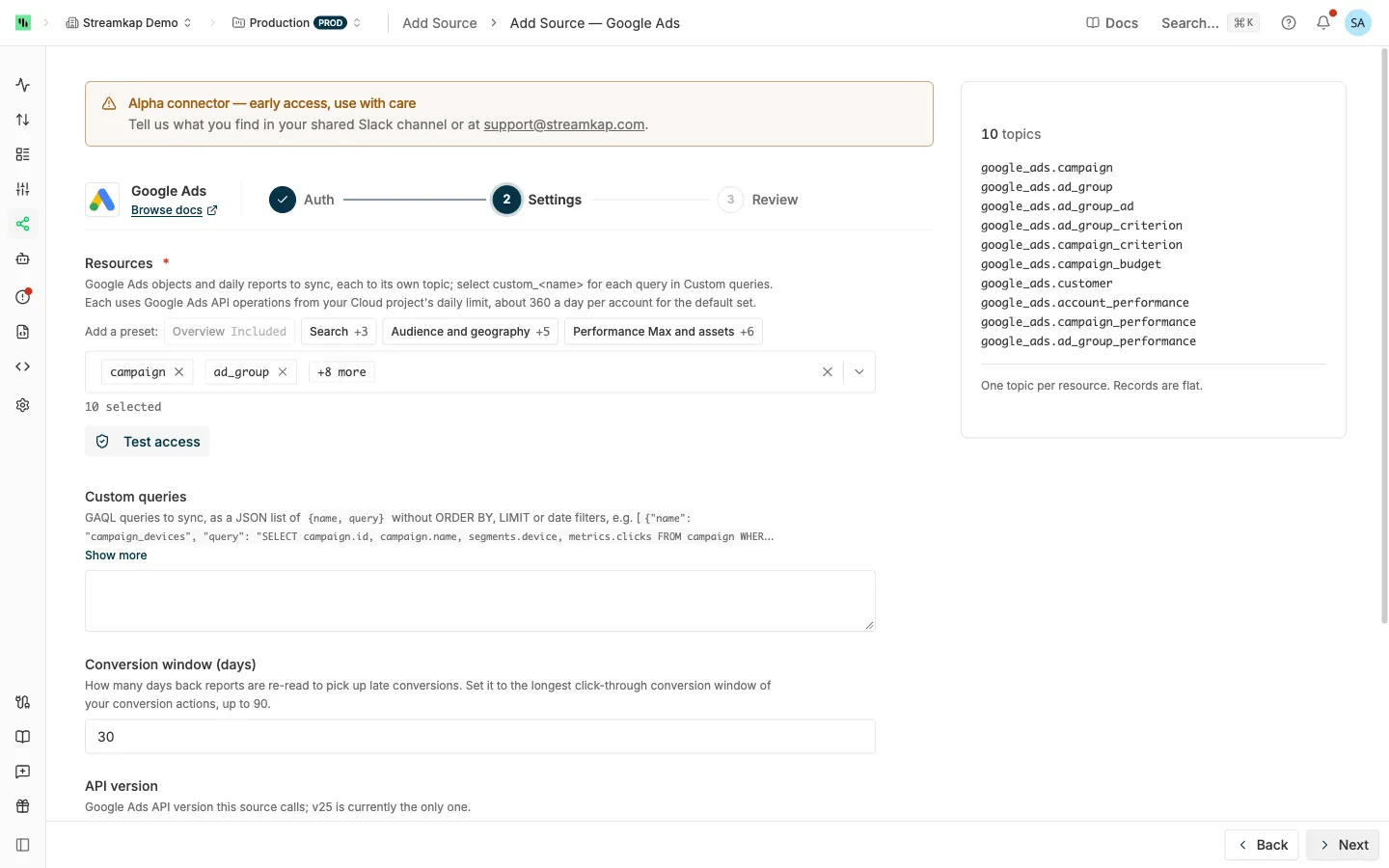This screenshot has height=868, width=1389.
Task: Open the Production environment switcher
Action: pos(297,22)
